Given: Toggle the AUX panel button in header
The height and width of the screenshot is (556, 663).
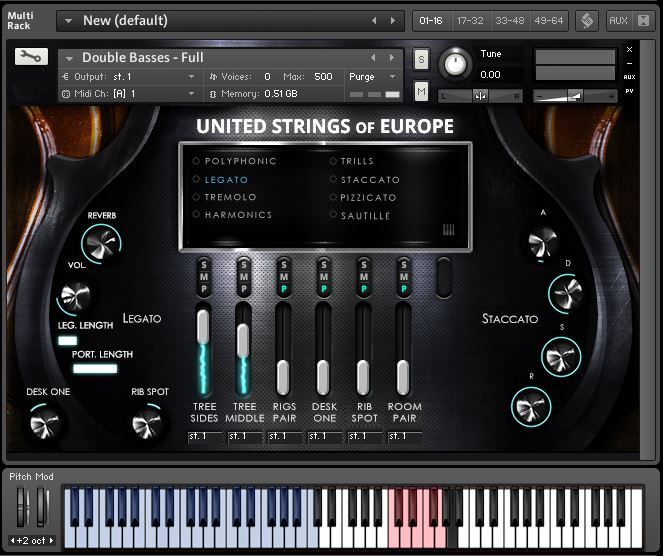Looking at the screenshot, I should pos(618,21).
